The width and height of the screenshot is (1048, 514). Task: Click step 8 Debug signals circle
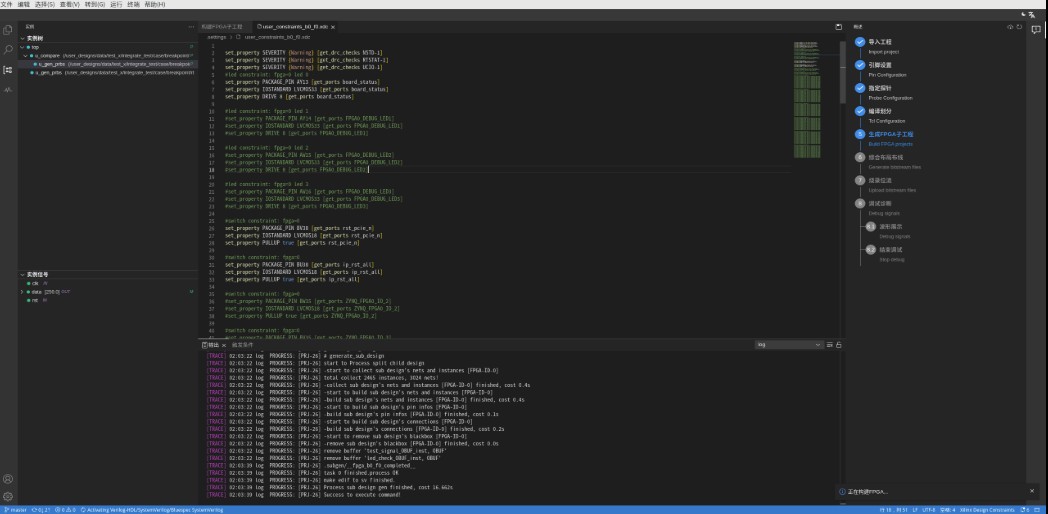pyautogui.click(x=860, y=203)
